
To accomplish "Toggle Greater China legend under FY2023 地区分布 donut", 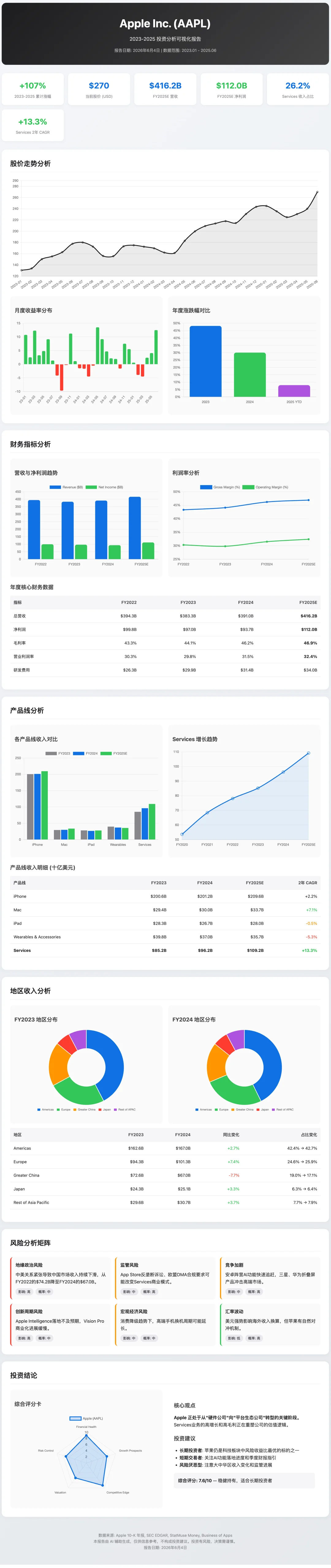I will (x=85, y=1110).
